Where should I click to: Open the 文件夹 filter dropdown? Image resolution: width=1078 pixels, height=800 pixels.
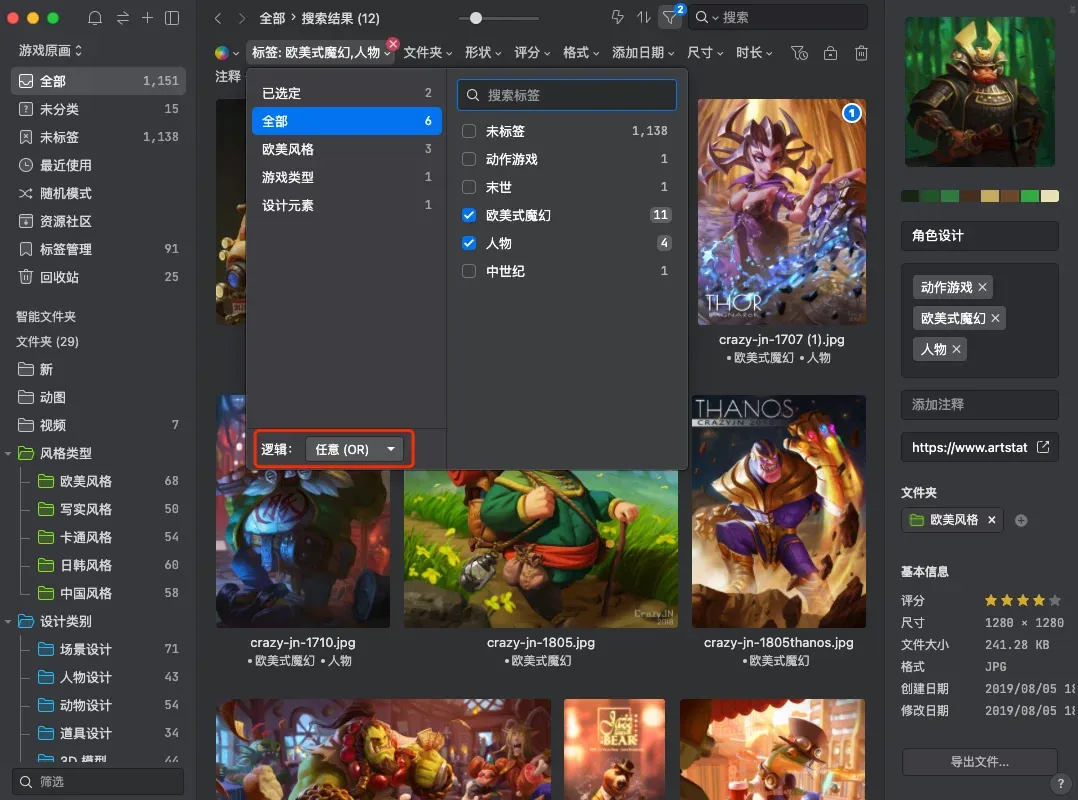tap(428, 53)
